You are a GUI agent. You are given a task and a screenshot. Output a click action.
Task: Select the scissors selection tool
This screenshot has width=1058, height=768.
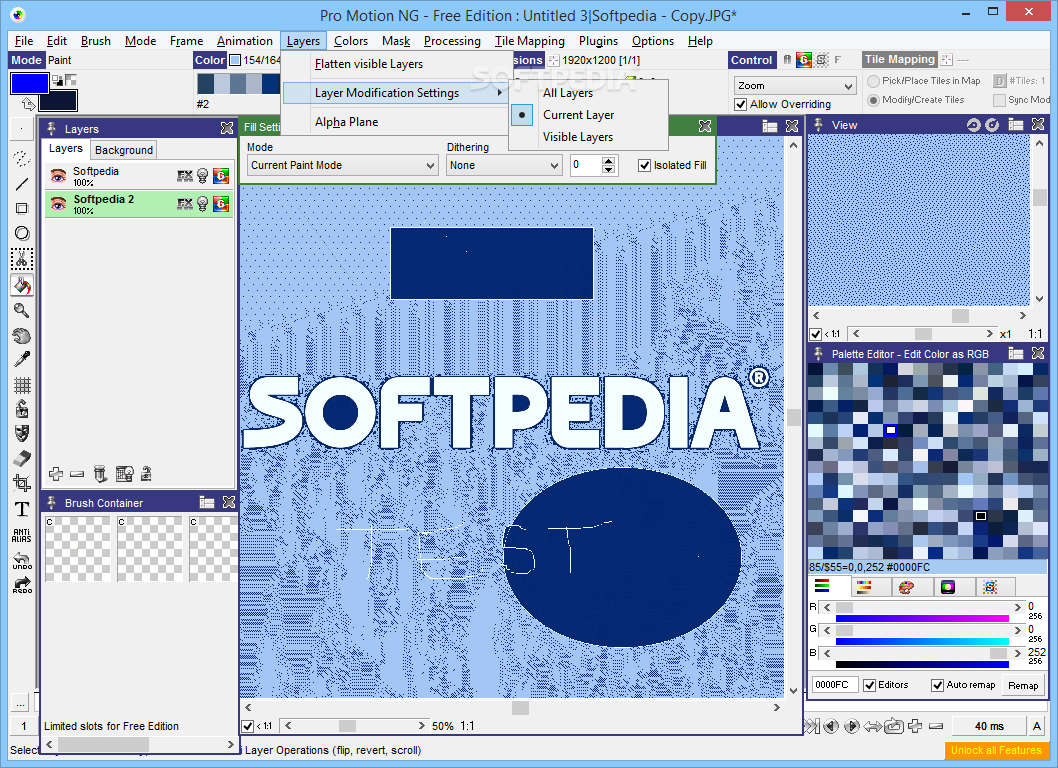click(22, 259)
